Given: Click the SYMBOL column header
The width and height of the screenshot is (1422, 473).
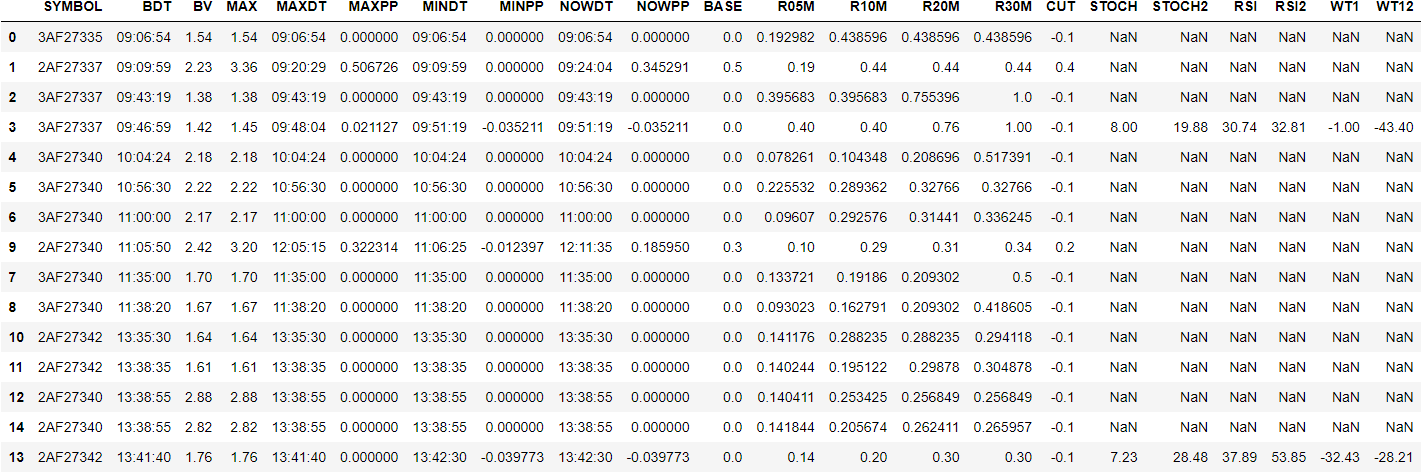Looking at the screenshot, I should [x=73, y=7].
